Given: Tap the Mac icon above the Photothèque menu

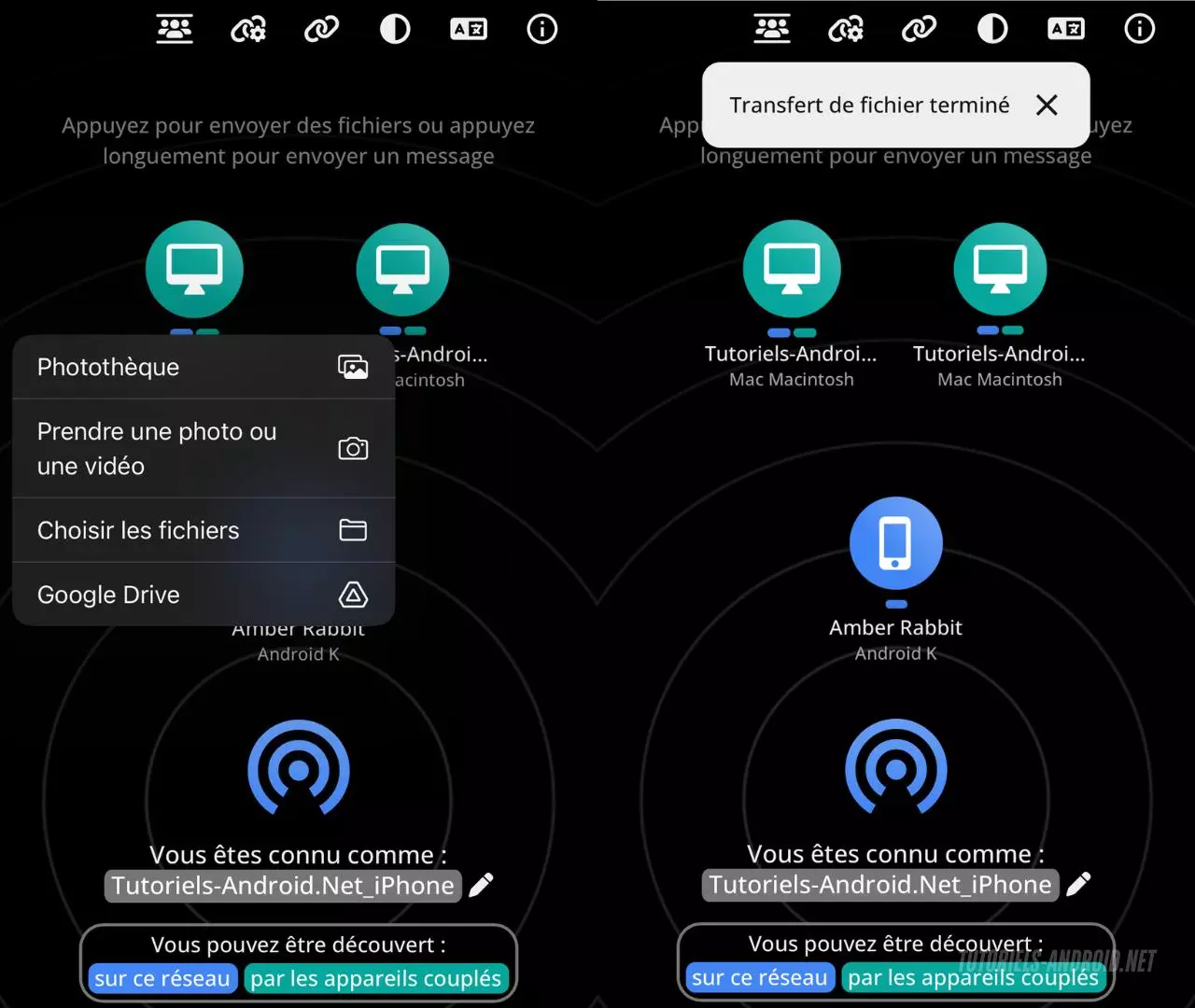Looking at the screenshot, I should [194, 270].
